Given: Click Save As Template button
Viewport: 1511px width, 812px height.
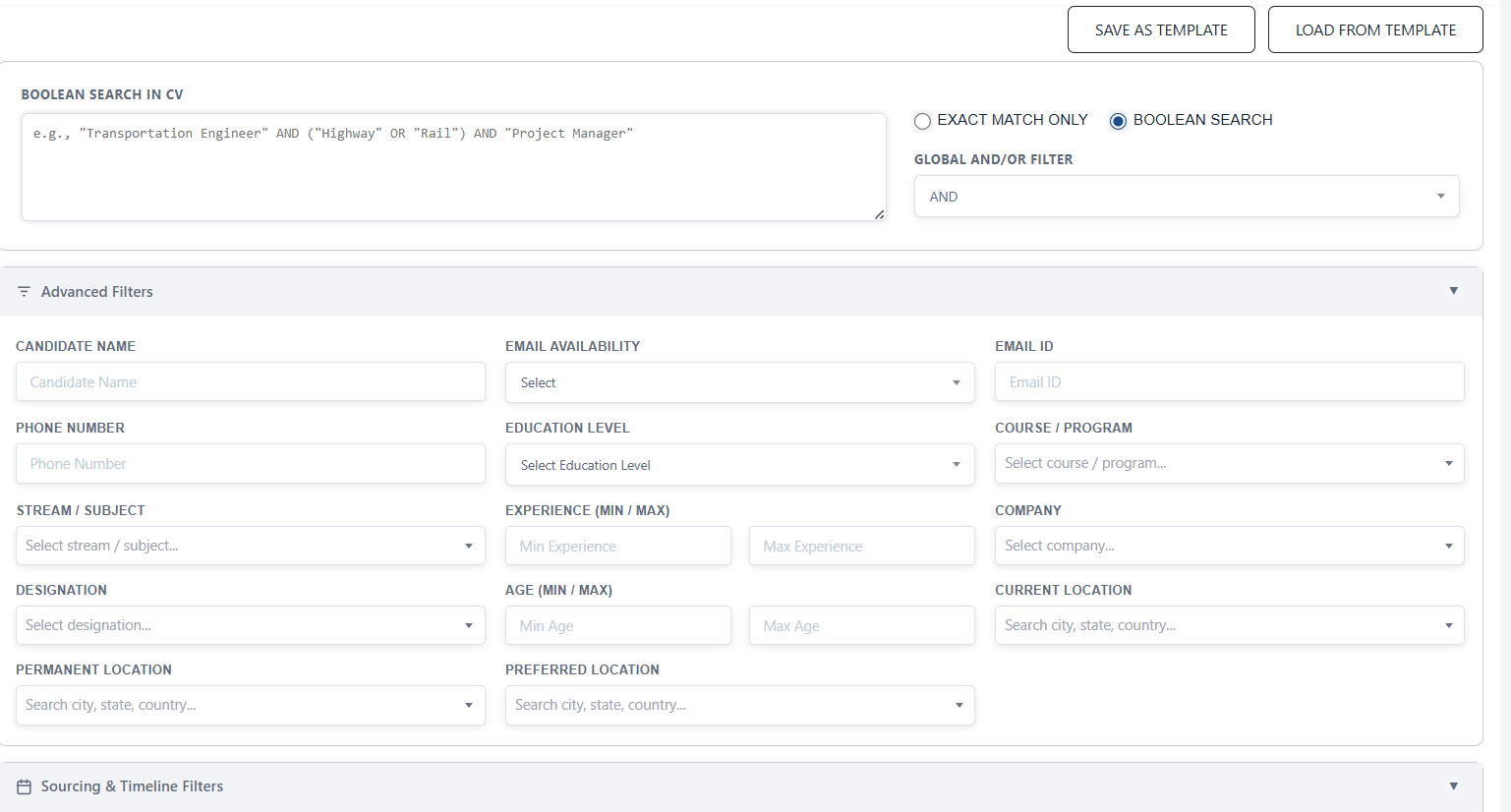Looking at the screenshot, I should pyautogui.click(x=1161, y=29).
